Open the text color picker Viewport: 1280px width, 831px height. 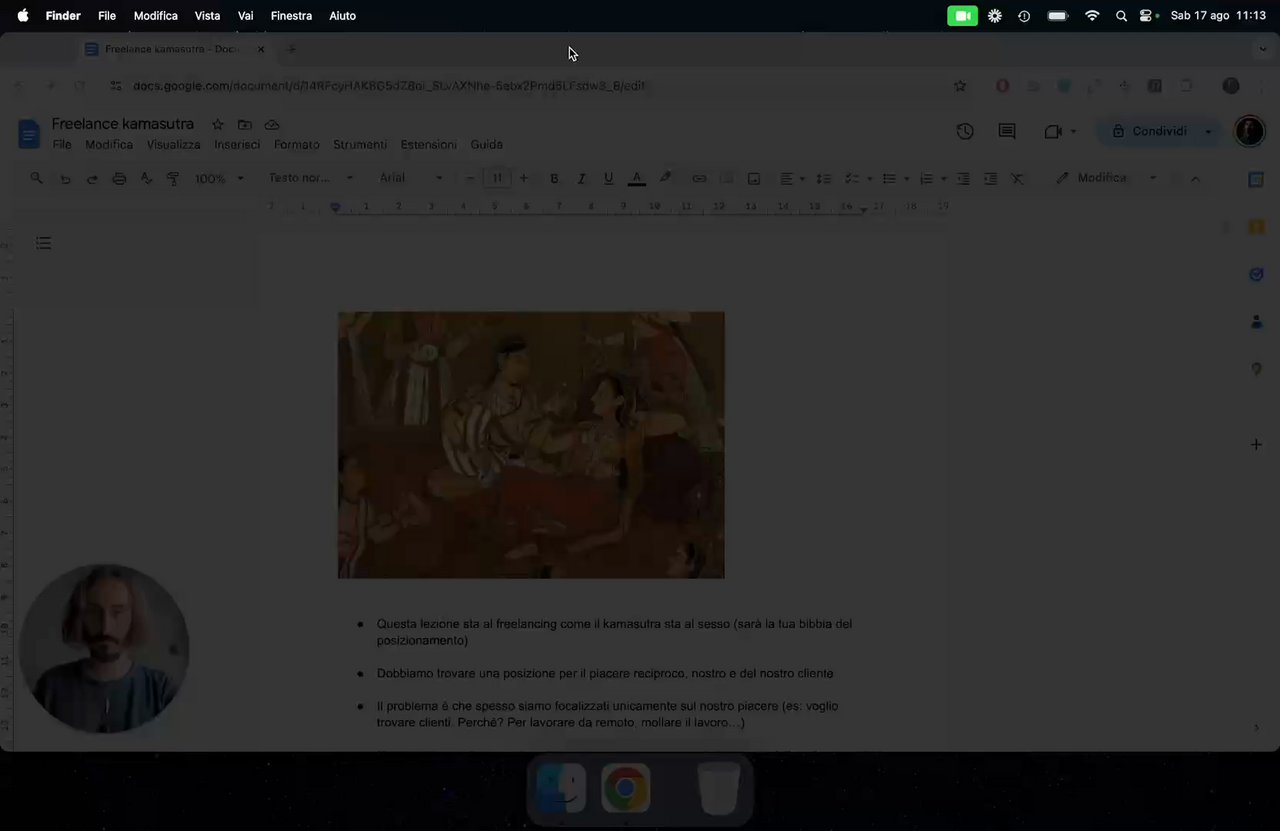637,178
